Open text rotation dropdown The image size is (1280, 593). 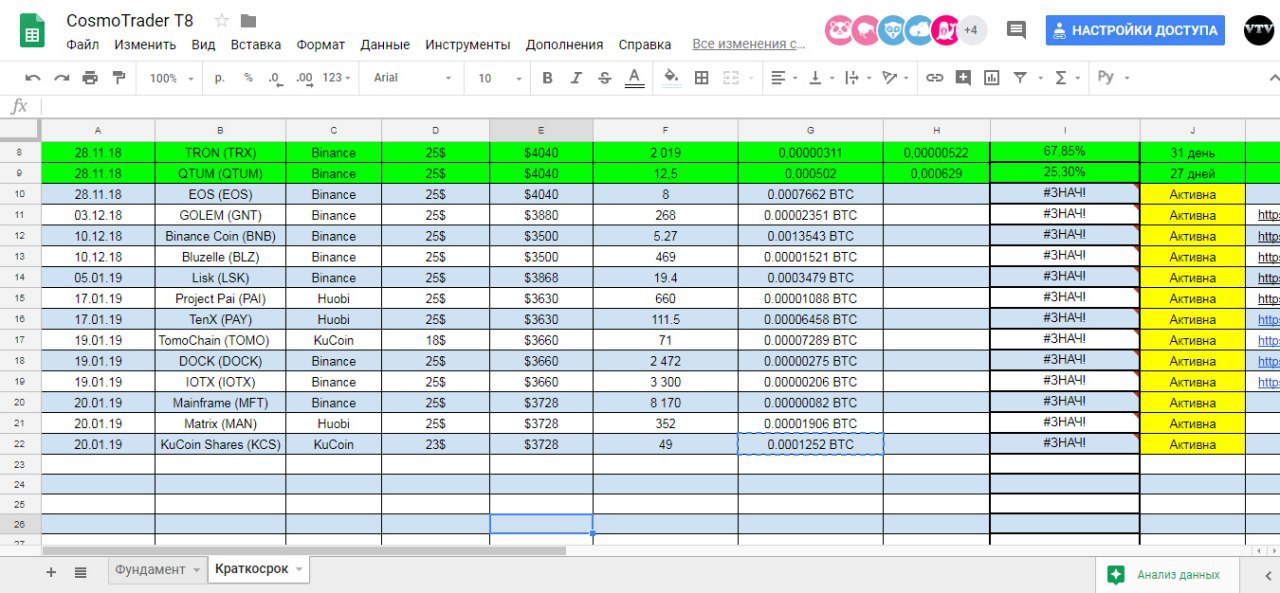895,78
